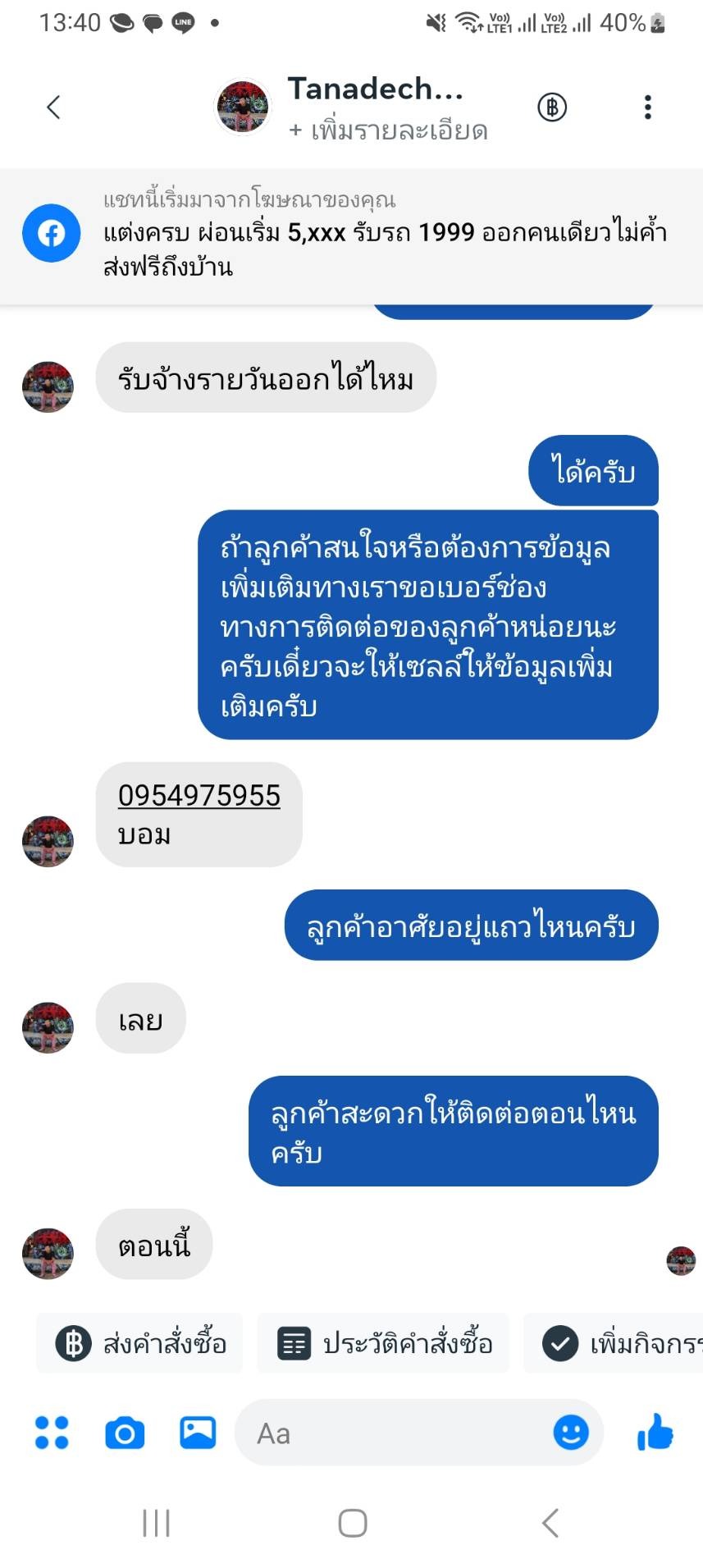Open Tanadech profile picture in header
703x1568 pixels.
(242, 107)
